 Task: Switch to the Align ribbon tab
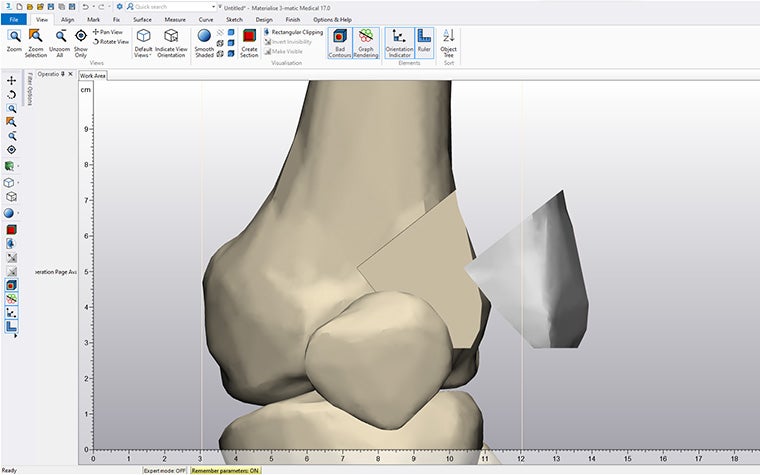pos(67,19)
